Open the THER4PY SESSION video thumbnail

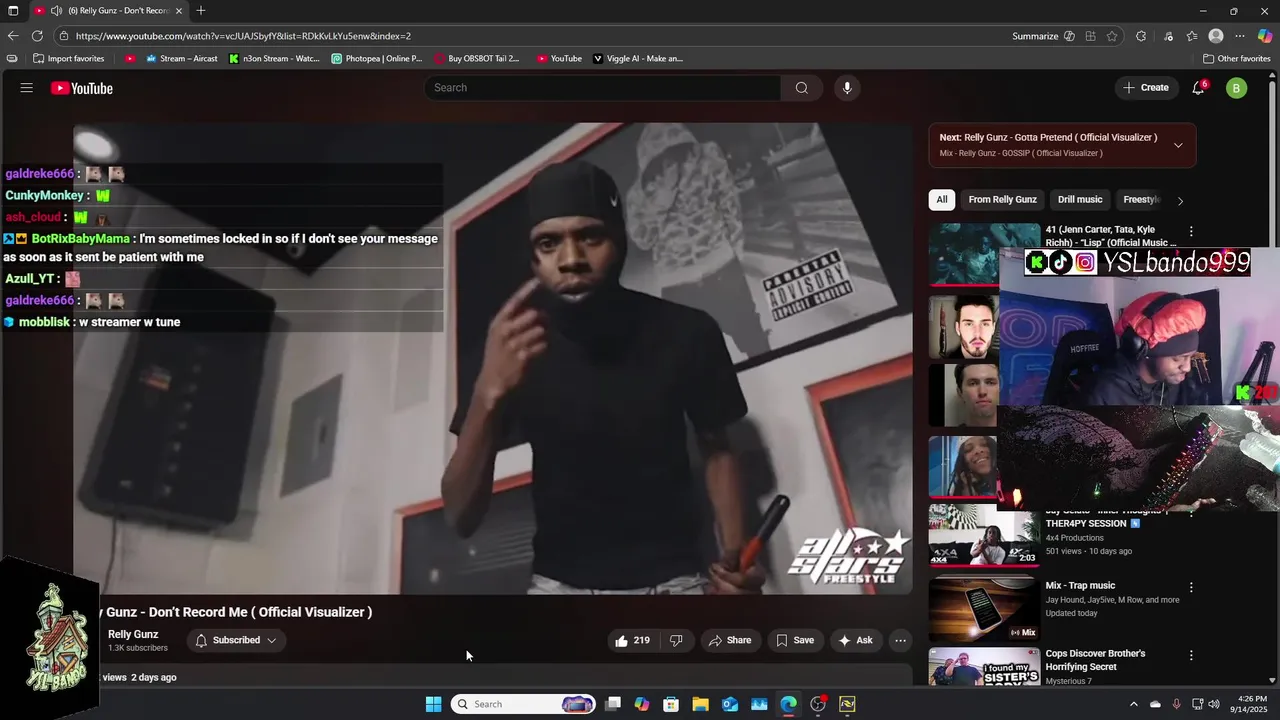[984, 535]
